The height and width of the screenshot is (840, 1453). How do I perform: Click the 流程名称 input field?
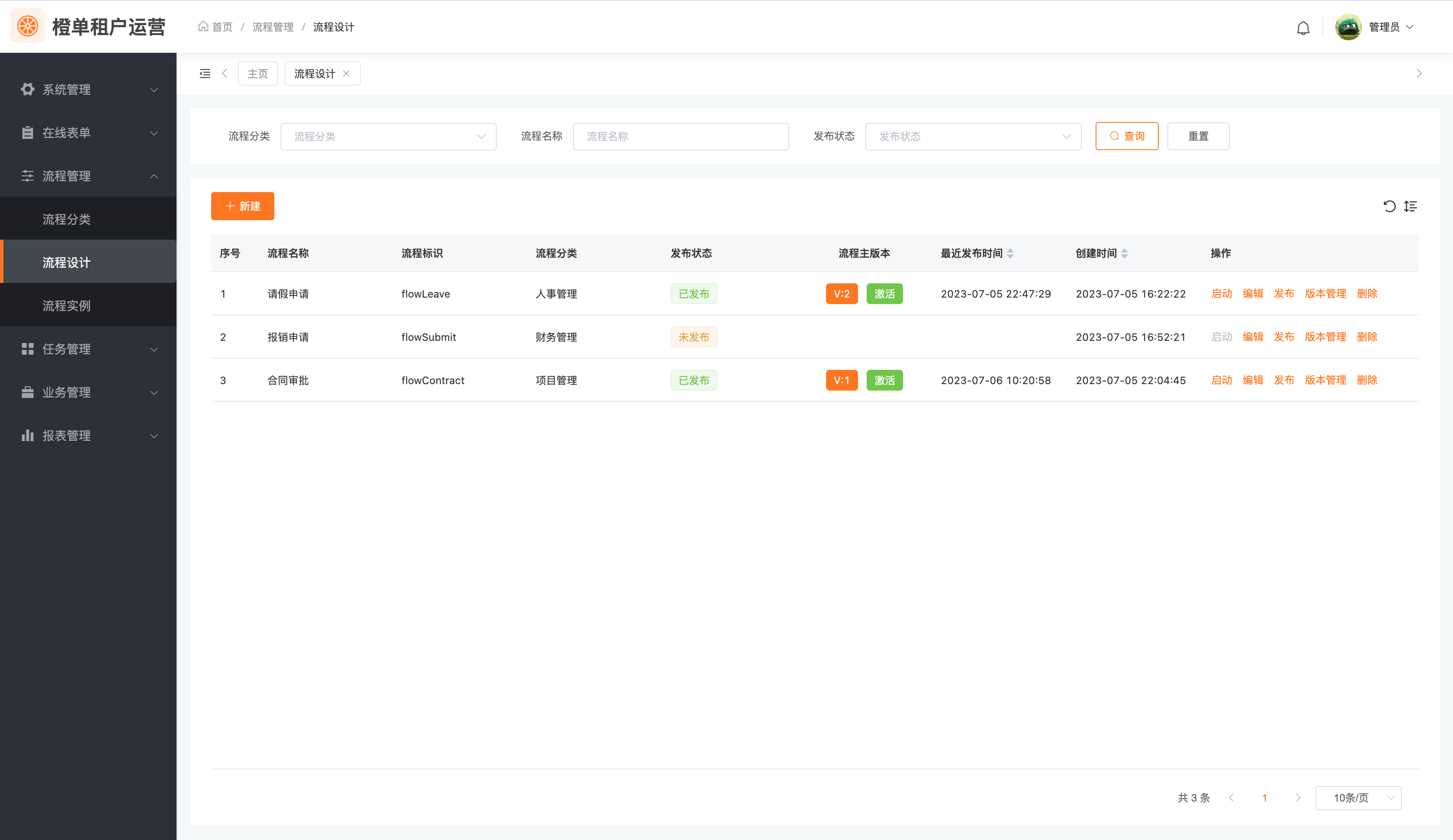(x=680, y=136)
